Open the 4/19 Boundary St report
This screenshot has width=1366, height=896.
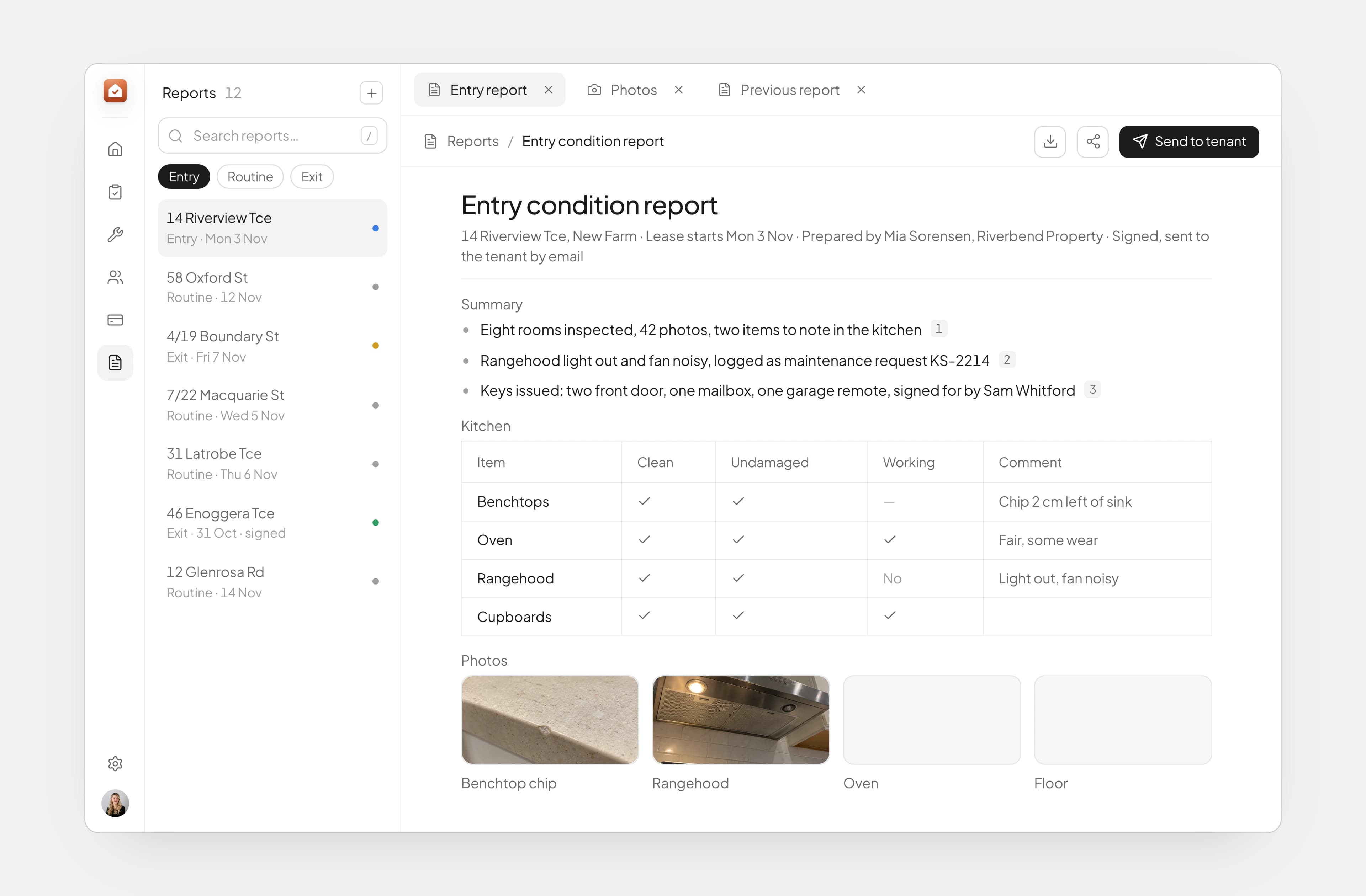tap(272, 346)
